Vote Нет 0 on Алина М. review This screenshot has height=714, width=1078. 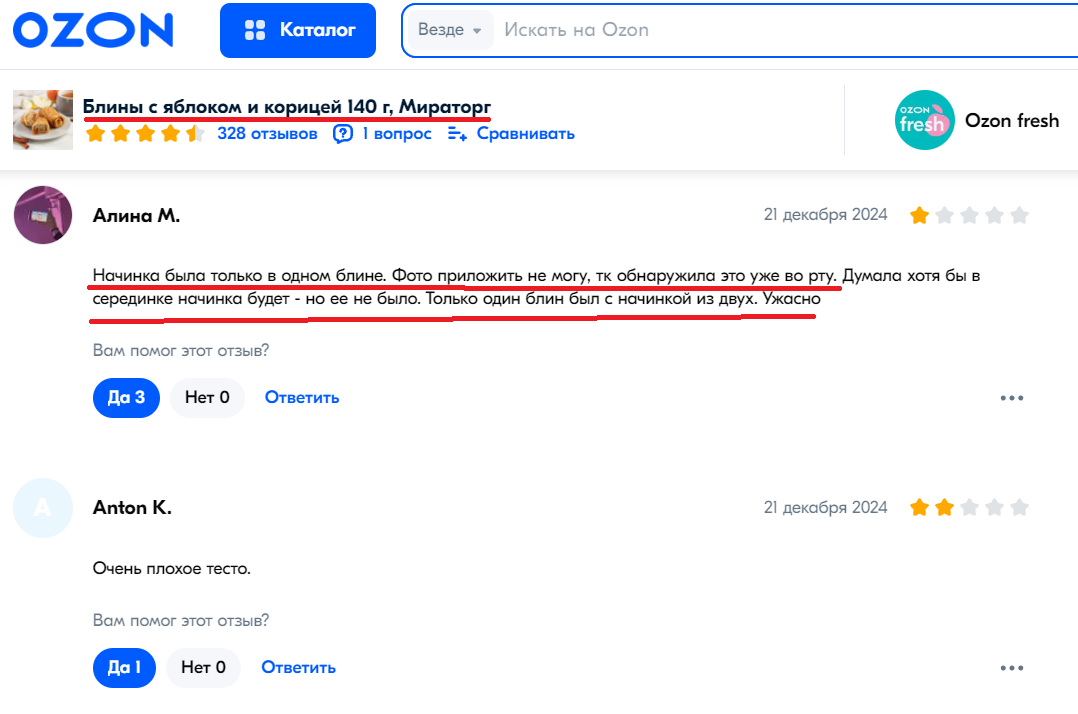pos(207,397)
